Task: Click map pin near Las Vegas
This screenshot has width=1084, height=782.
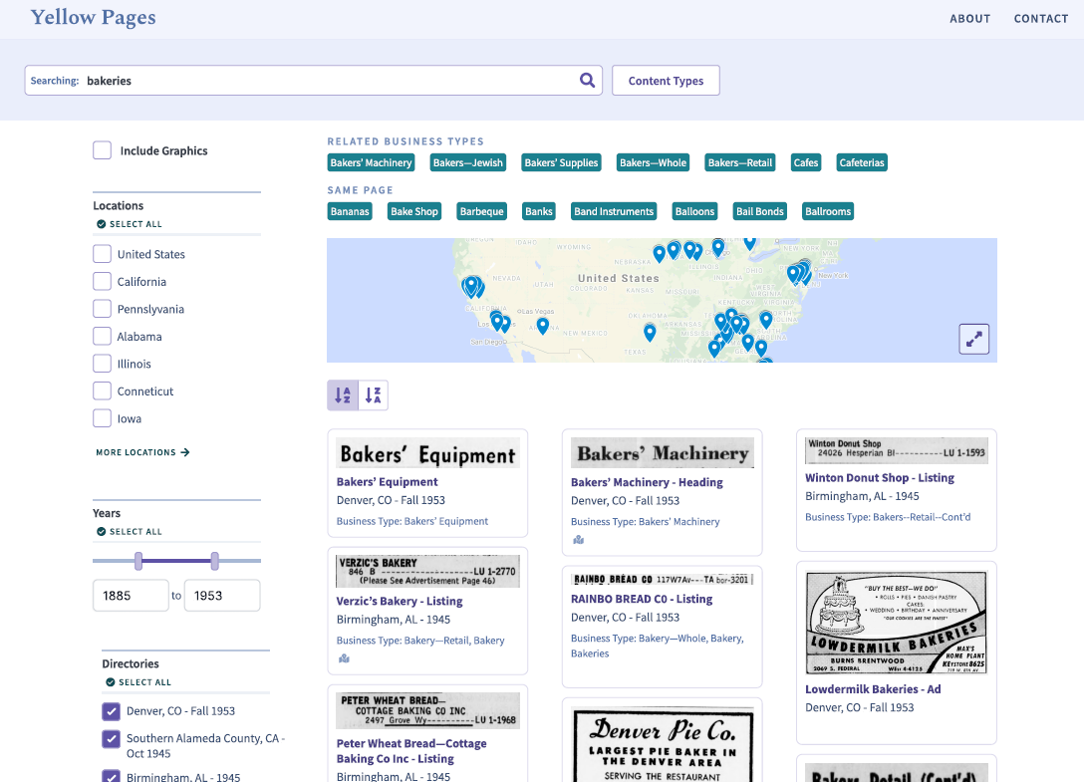Action: (x=543, y=326)
